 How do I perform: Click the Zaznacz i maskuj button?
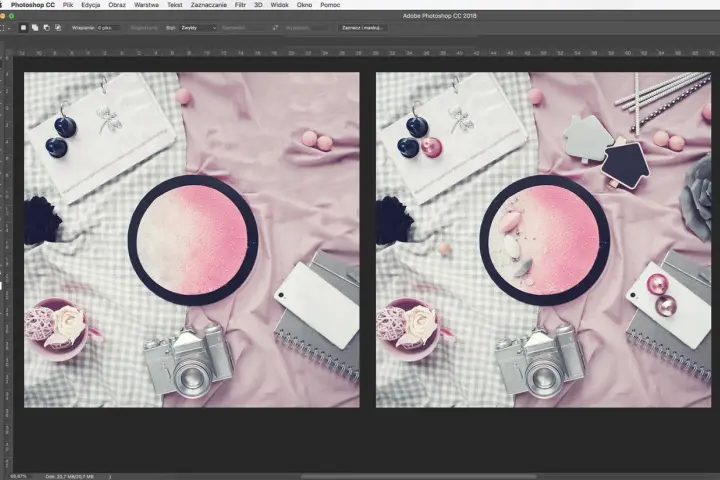(x=362, y=28)
